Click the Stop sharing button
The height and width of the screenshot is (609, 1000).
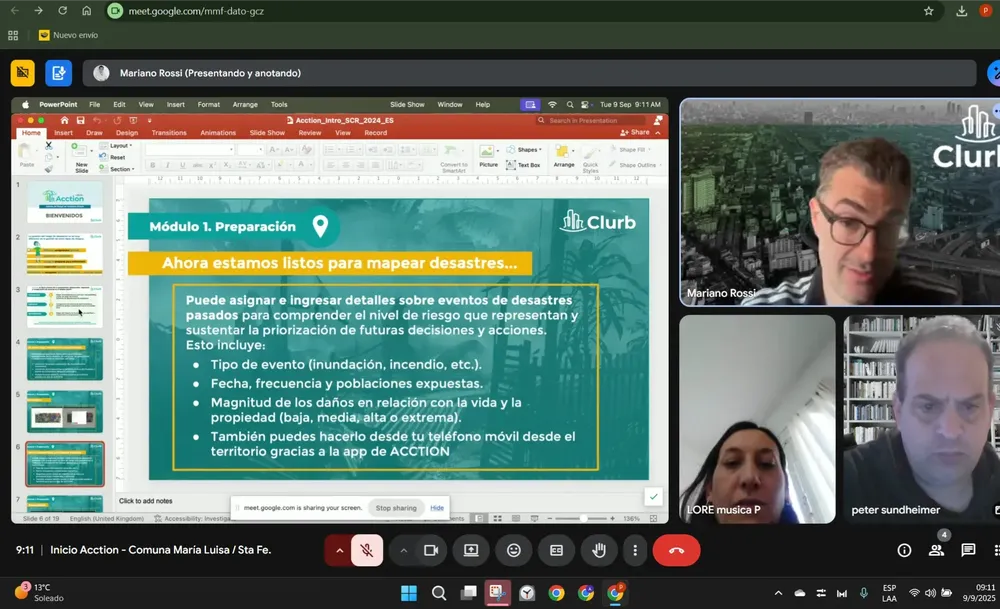[396, 508]
